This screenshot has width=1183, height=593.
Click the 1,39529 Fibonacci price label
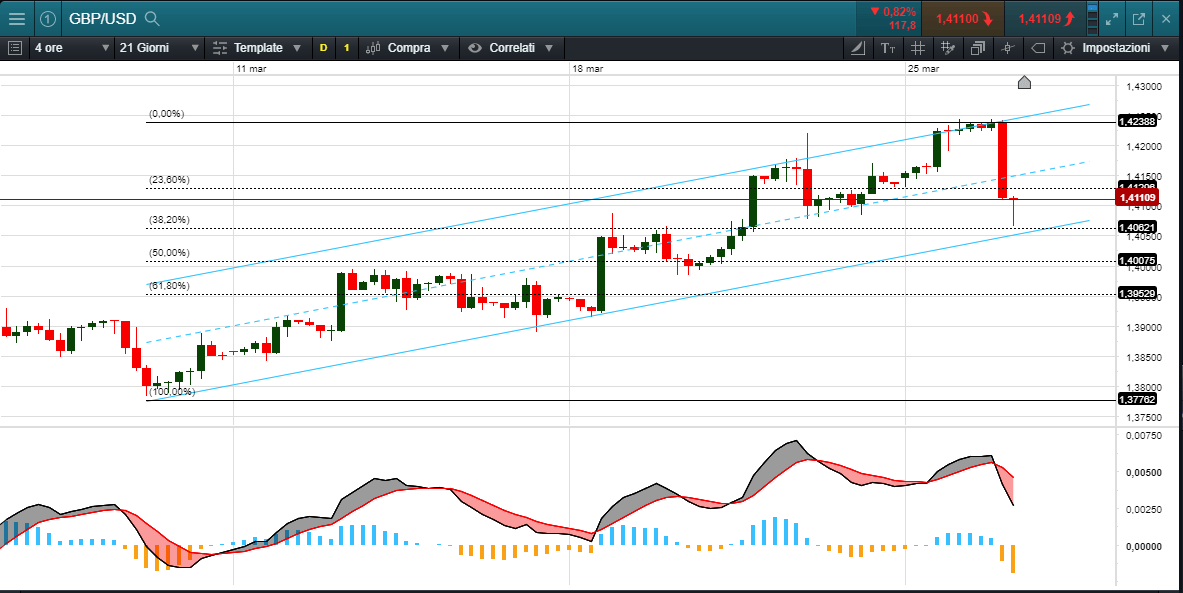click(1137, 294)
